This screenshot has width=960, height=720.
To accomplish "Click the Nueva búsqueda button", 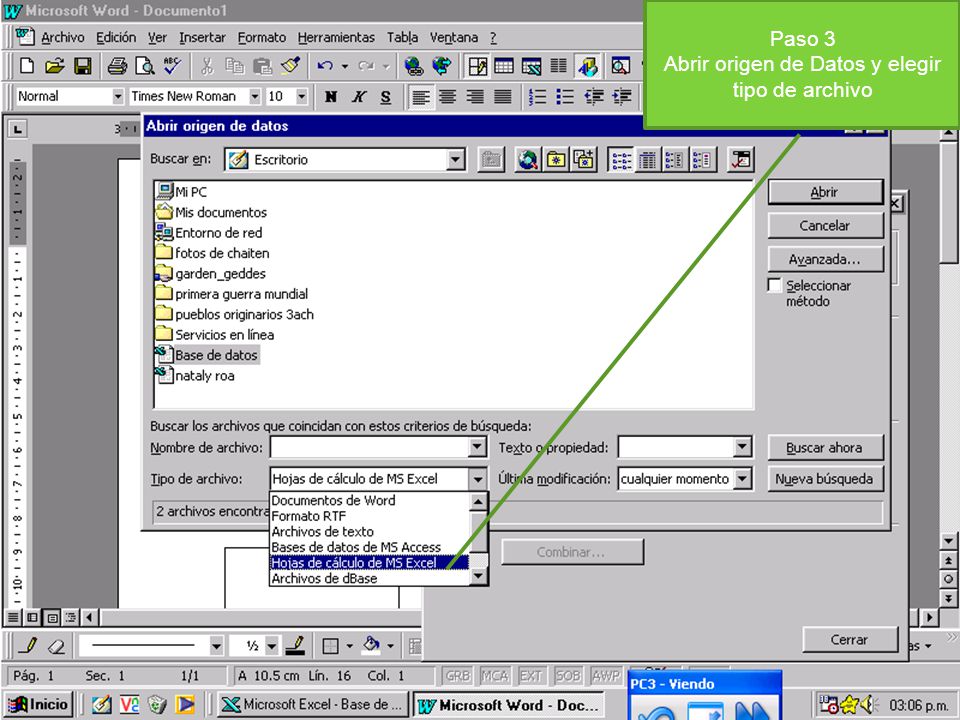I will click(x=825, y=479).
